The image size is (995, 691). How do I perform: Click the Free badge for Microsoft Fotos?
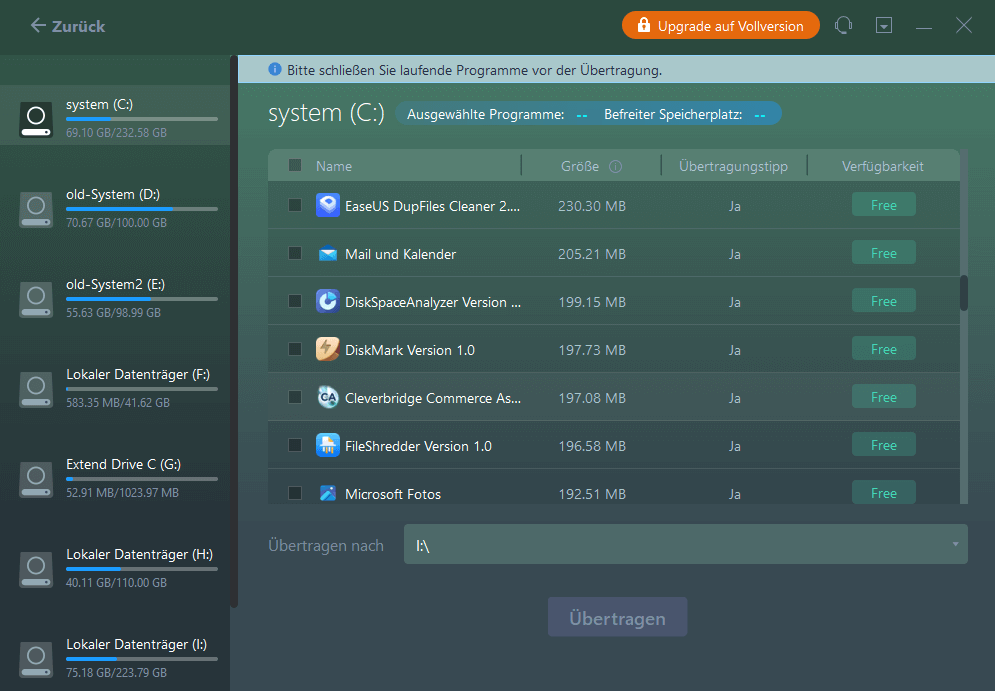(x=883, y=492)
